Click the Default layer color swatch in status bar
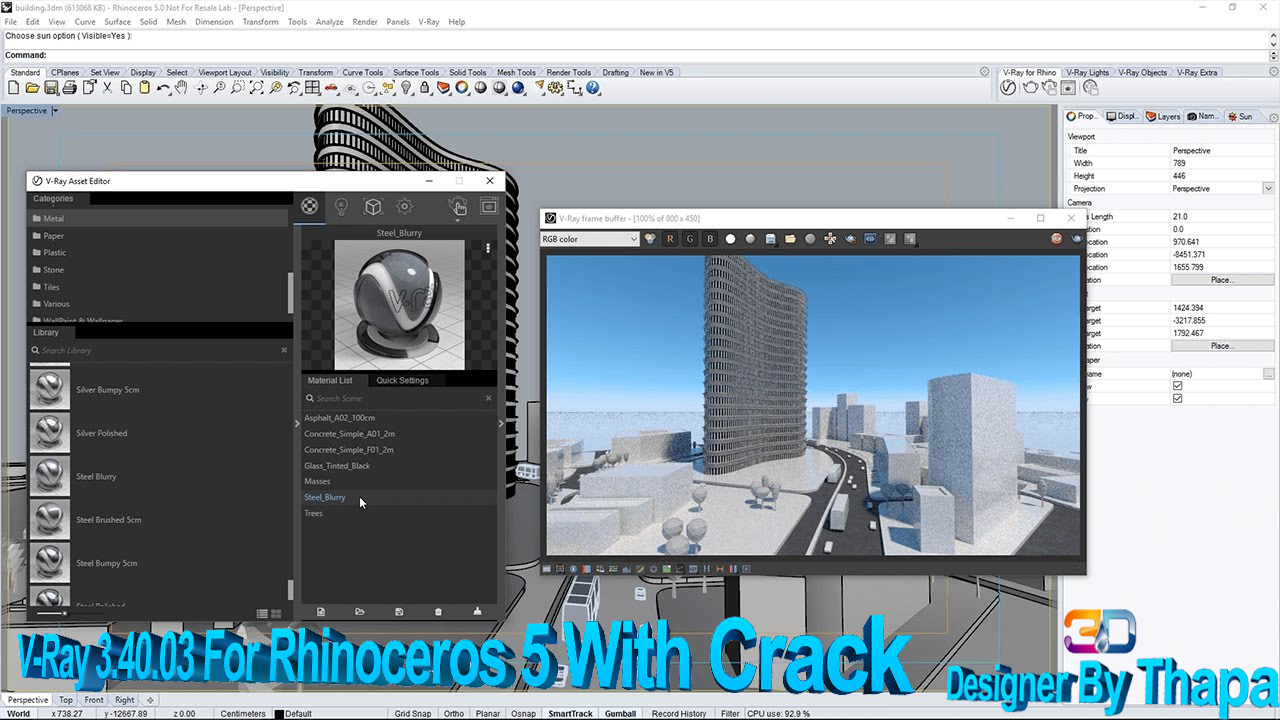This screenshot has width=1280, height=720. tap(279, 714)
